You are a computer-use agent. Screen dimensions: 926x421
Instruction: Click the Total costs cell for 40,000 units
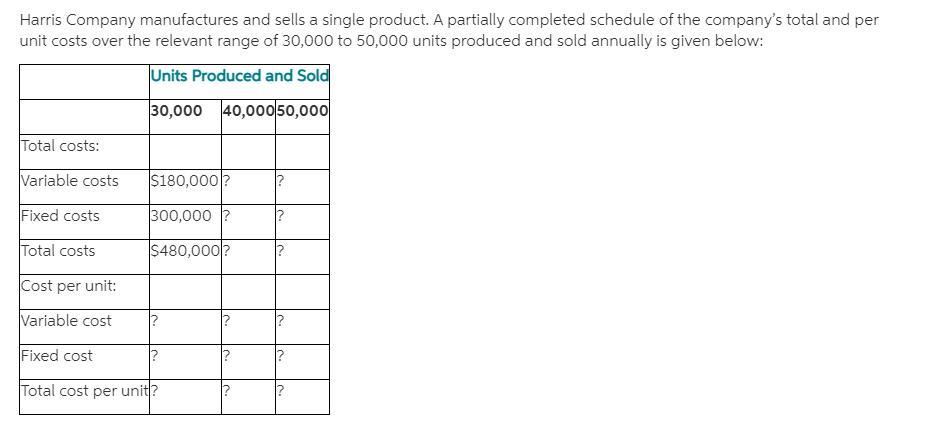click(x=247, y=251)
